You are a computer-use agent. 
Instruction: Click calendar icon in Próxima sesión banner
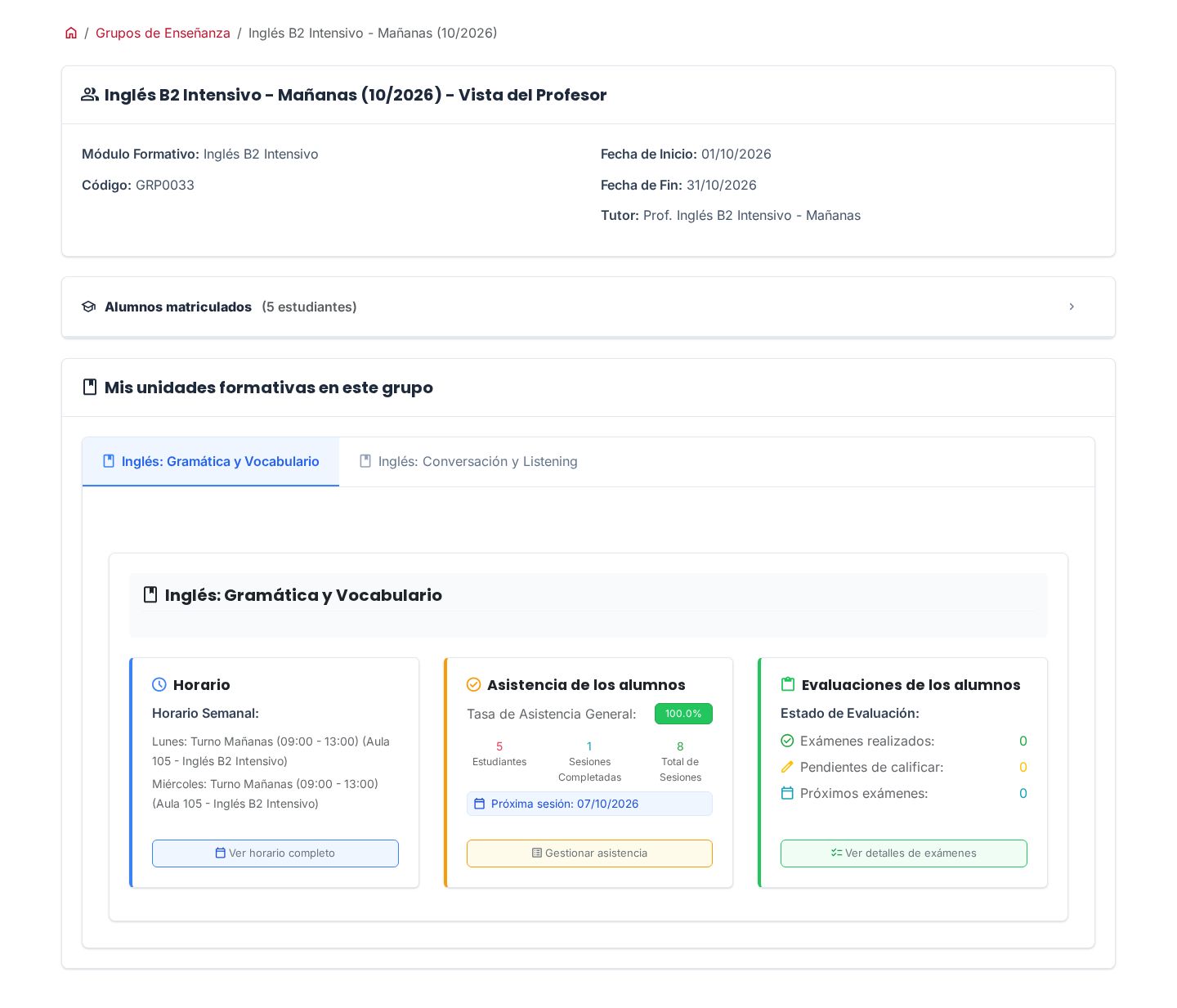[480, 804]
